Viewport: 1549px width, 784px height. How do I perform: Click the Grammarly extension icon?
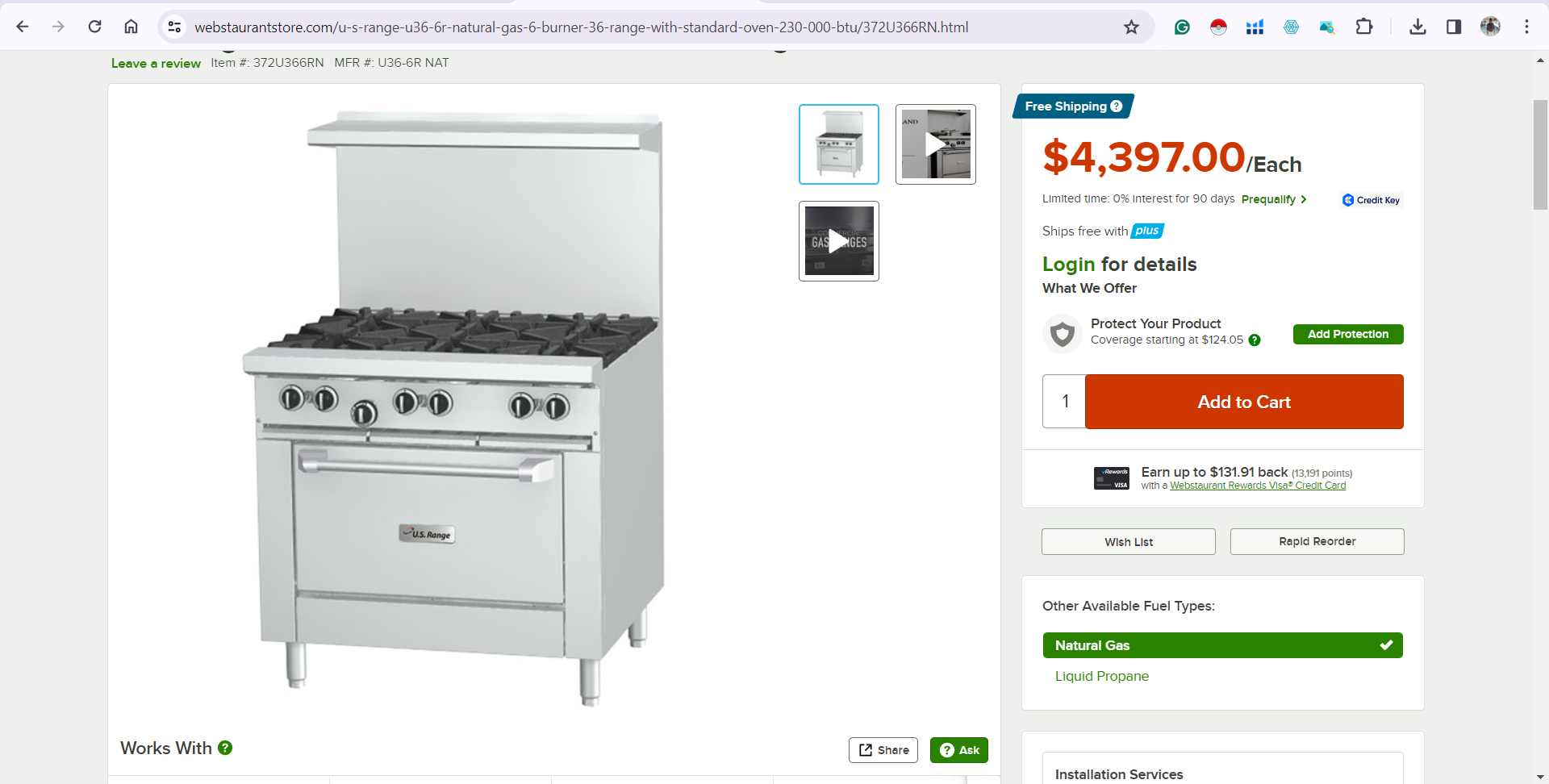1182,27
